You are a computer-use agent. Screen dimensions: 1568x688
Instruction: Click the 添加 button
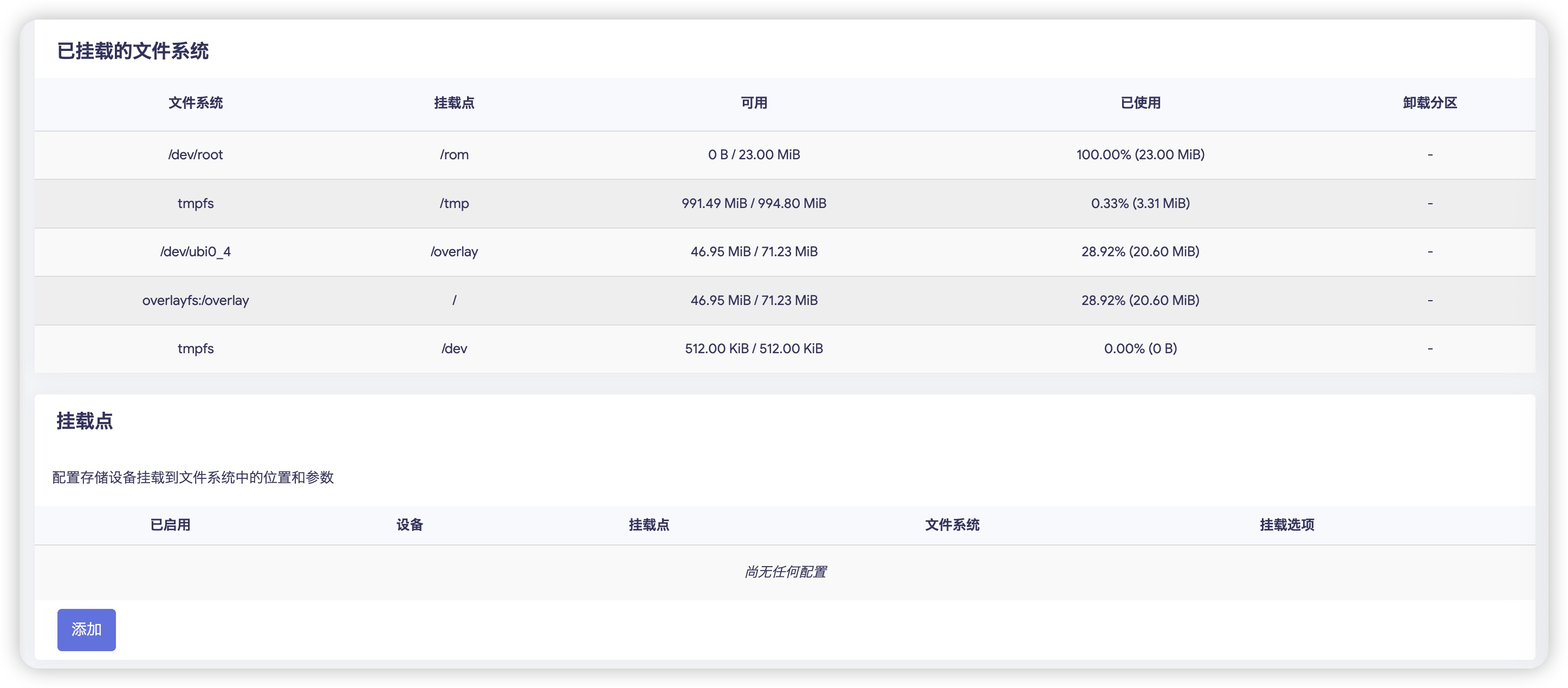click(x=87, y=629)
